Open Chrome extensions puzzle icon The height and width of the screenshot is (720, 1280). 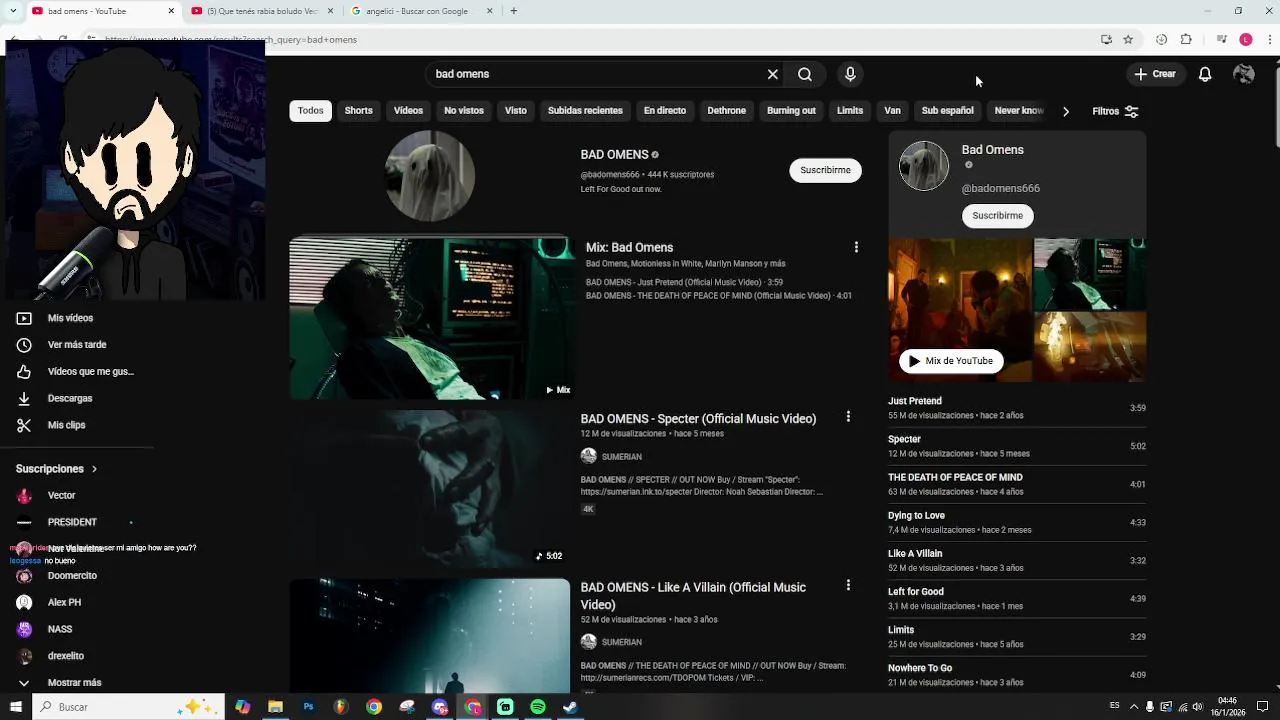[1186, 40]
